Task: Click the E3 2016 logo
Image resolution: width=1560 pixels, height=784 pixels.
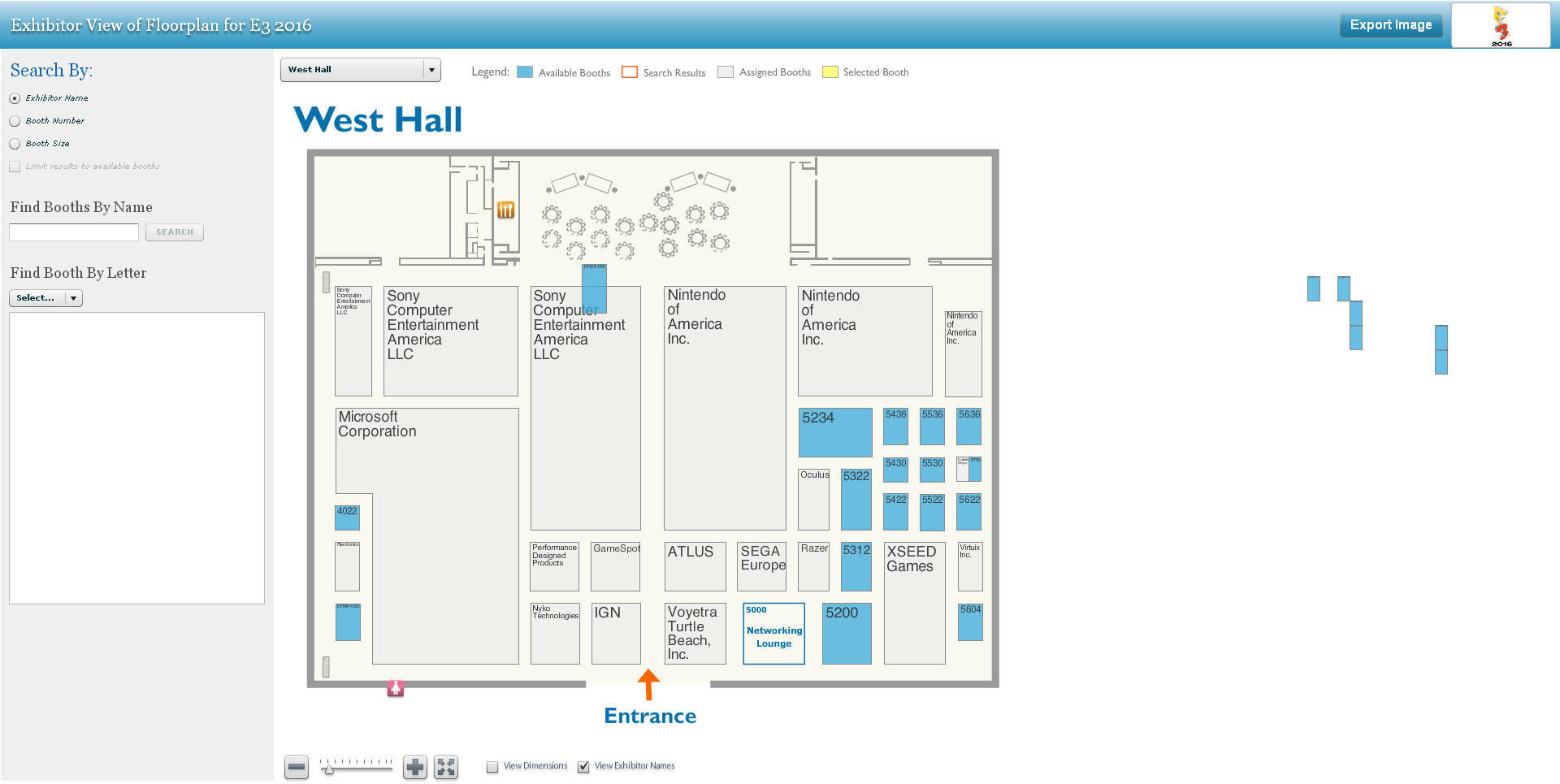Action: (1501, 26)
